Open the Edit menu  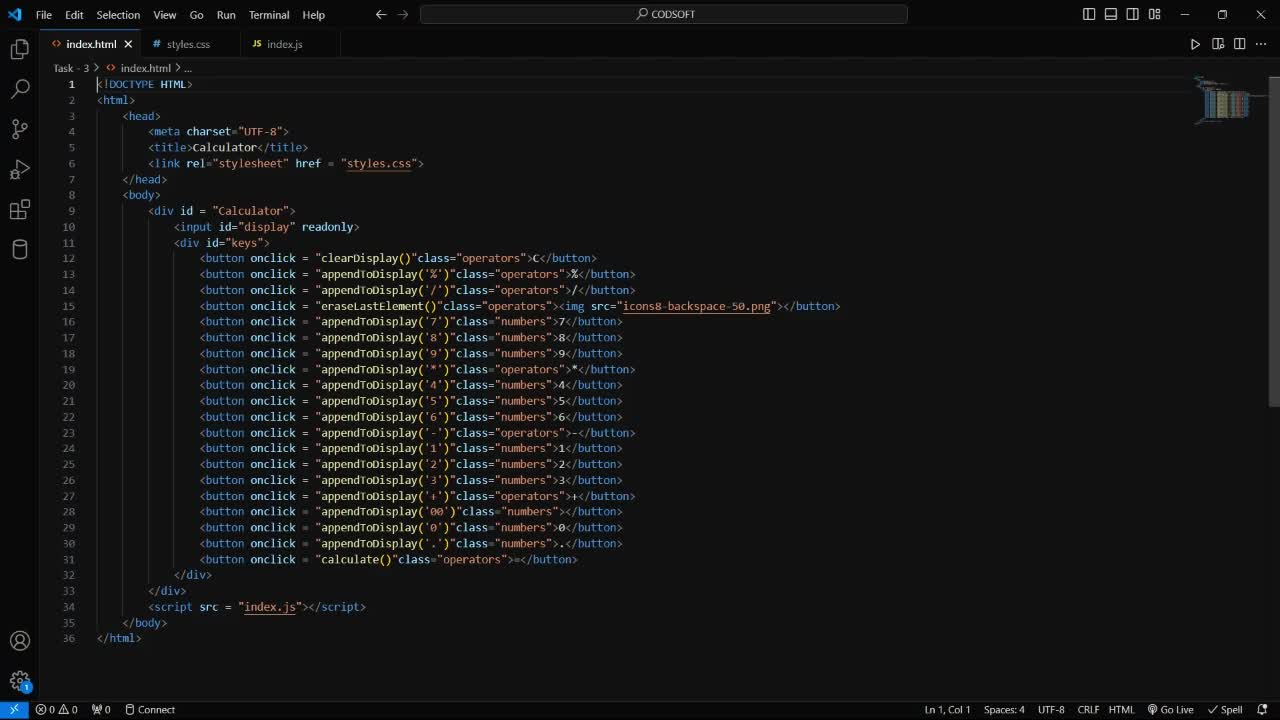coord(74,15)
